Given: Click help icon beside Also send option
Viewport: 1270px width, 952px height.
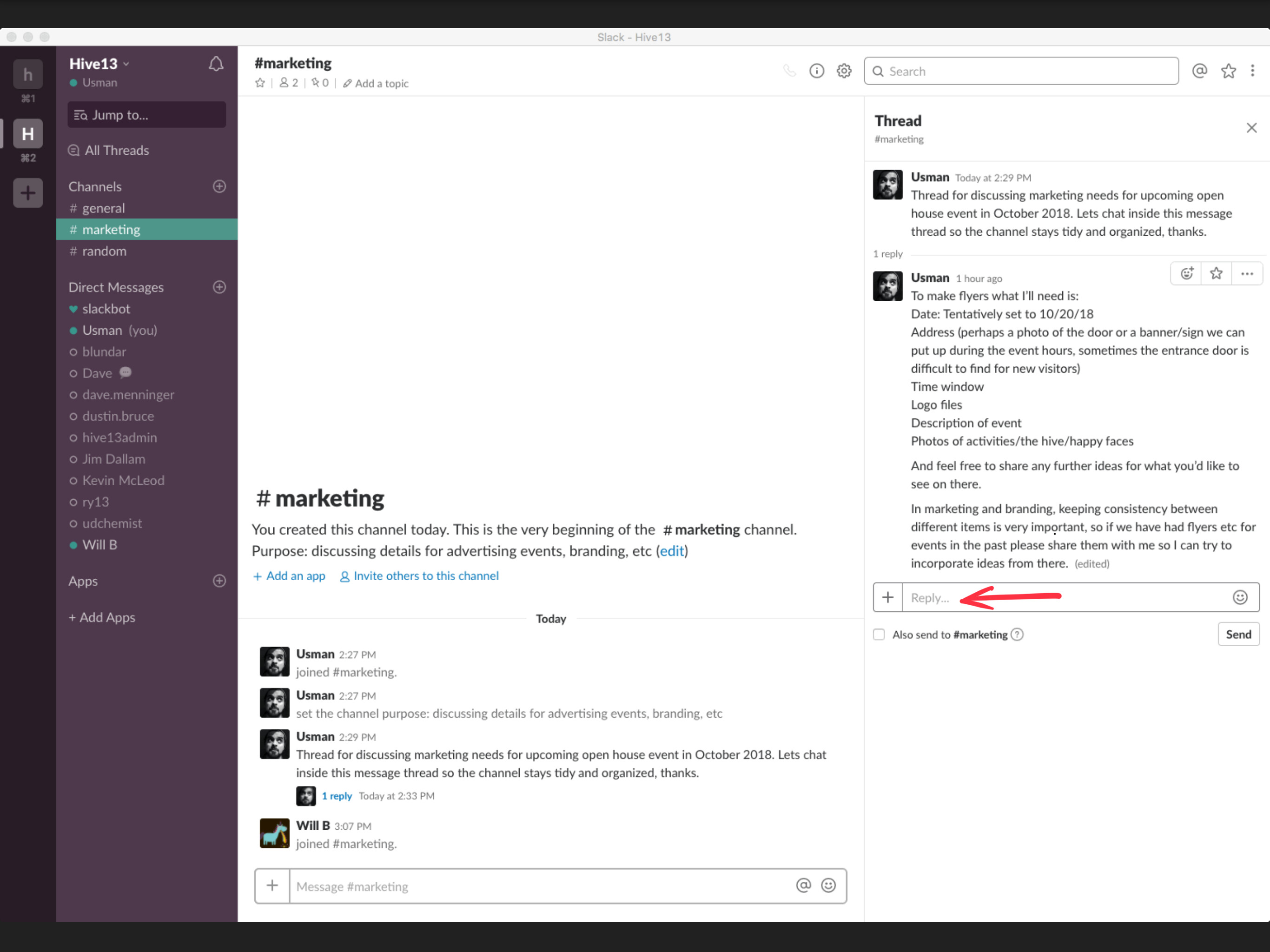Looking at the screenshot, I should (x=1017, y=634).
